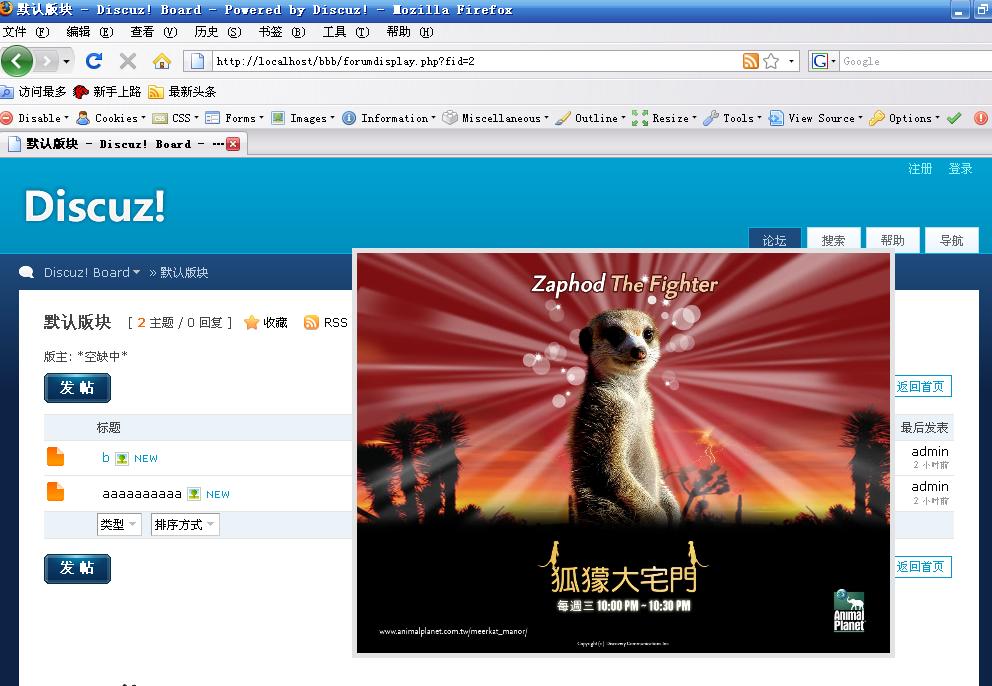
Task: Switch to the 帮助 navigation tab
Action: (x=892, y=240)
